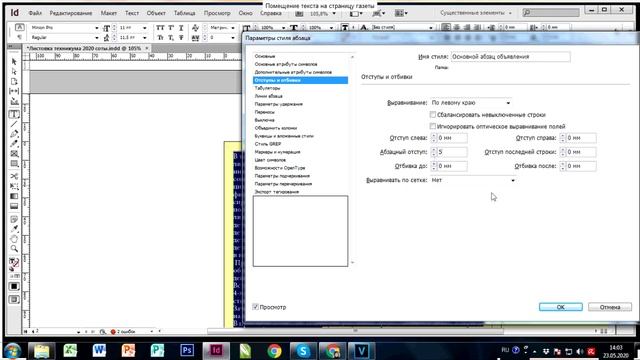Screen dimensions: 640x360
Task: Toggle the Просмотр preview checkbox
Action: click(256, 307)
